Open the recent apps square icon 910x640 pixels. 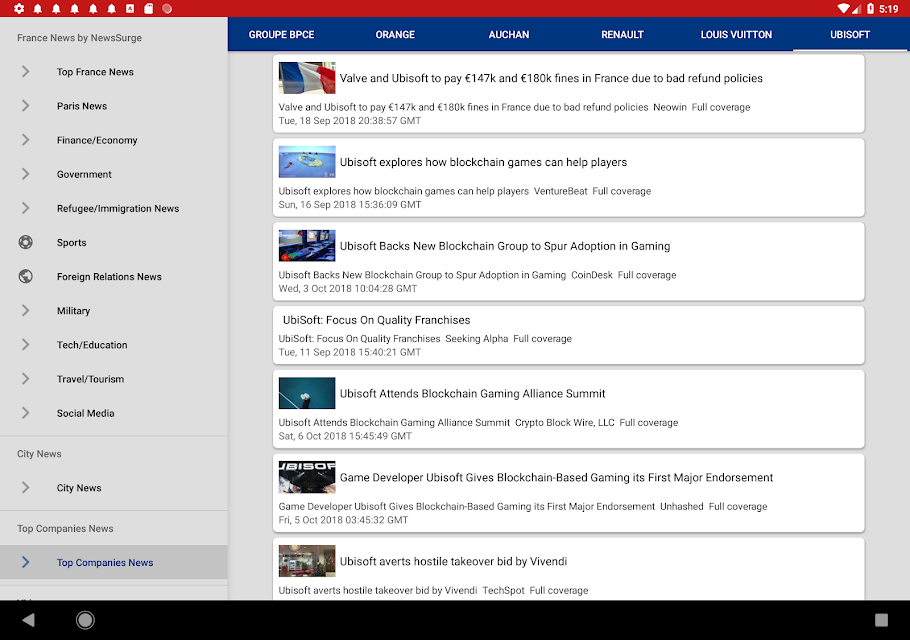[x=881, y=620]
